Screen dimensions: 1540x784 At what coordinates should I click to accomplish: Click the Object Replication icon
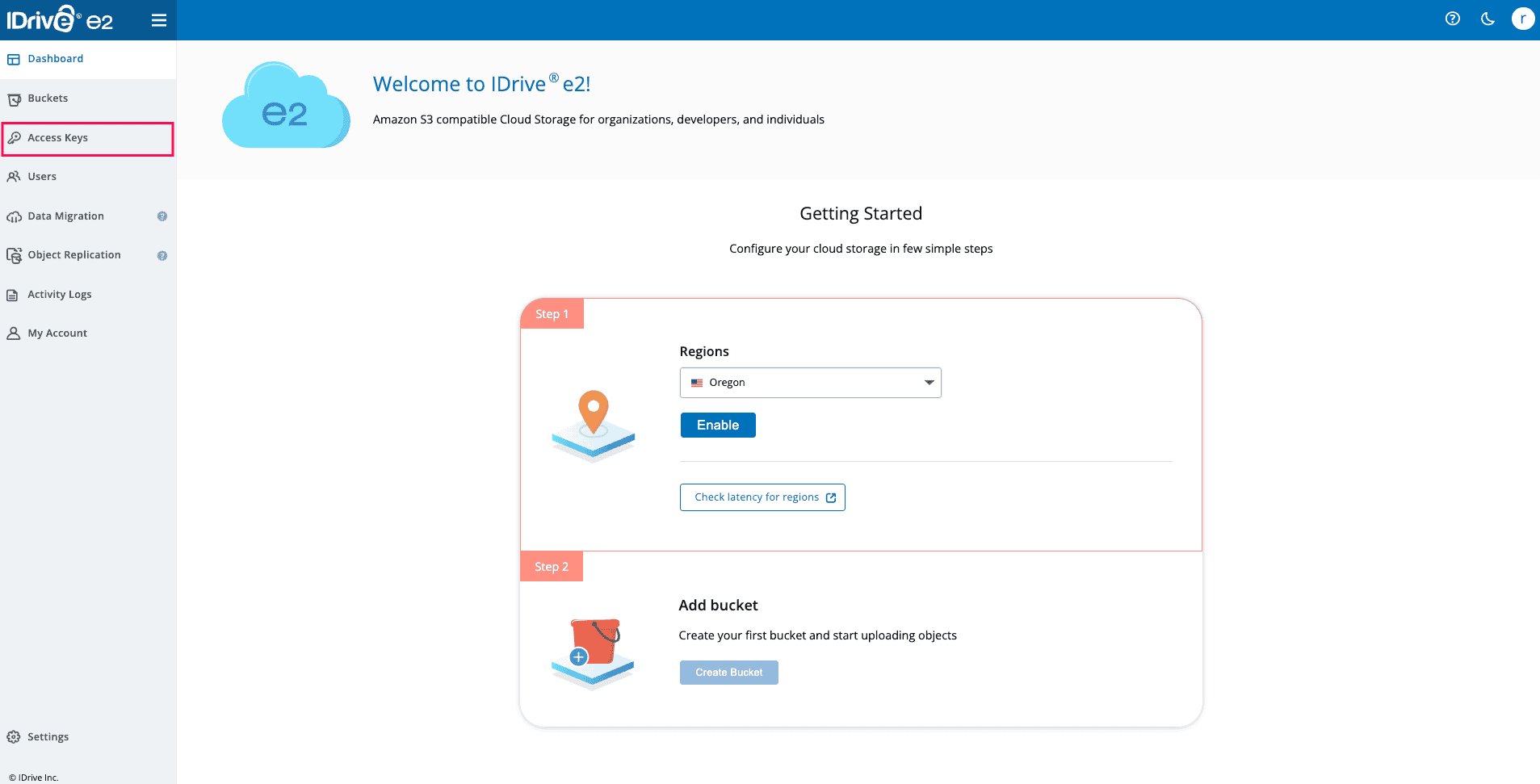coord(14,254)
